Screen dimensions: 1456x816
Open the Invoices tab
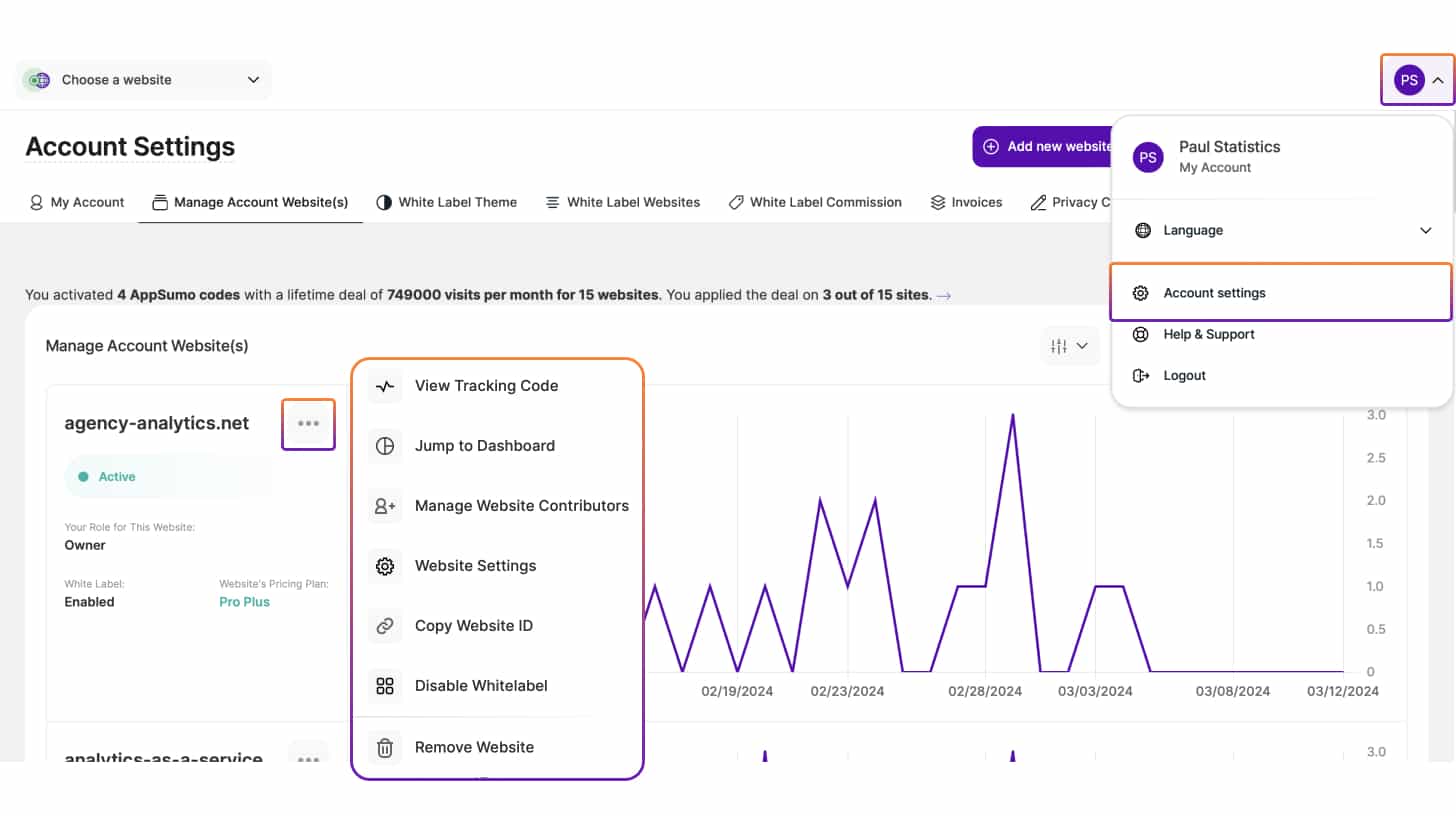click(x=965, y=202)
